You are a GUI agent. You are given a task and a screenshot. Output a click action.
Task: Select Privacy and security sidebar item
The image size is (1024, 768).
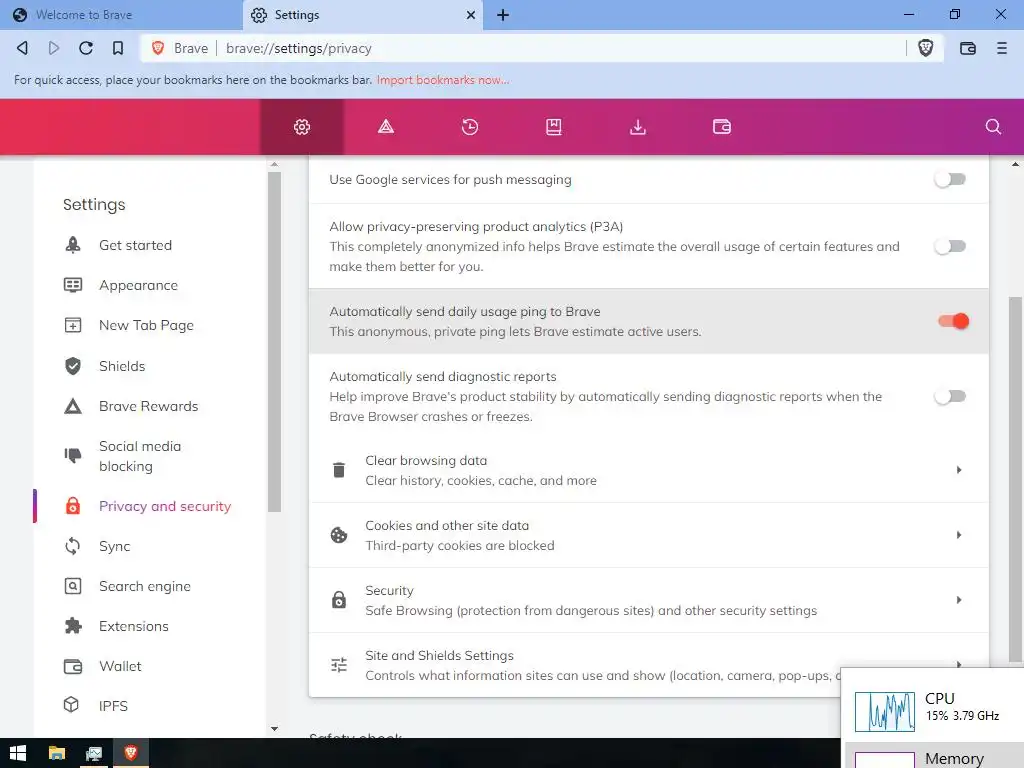[165, 506]
